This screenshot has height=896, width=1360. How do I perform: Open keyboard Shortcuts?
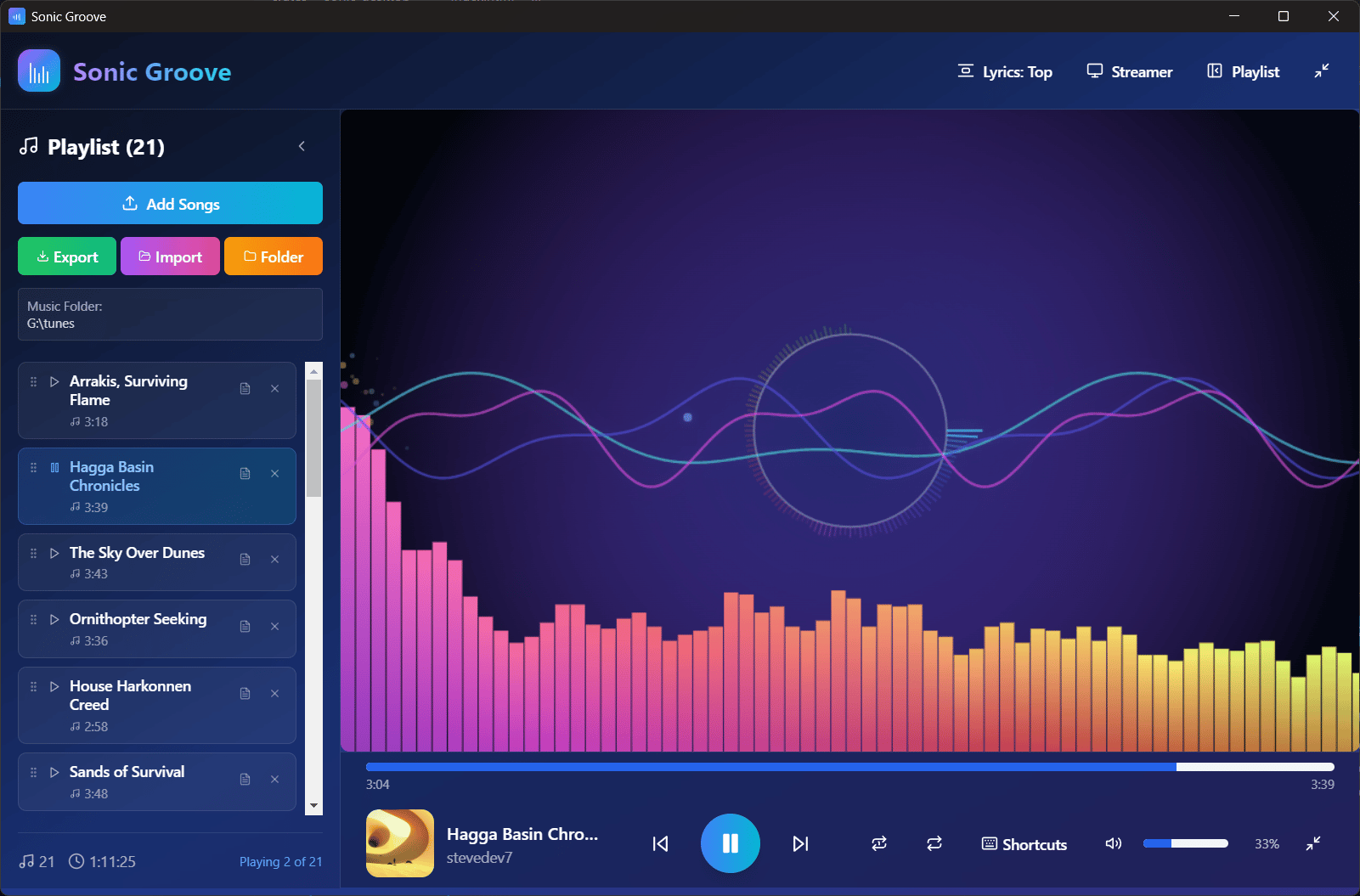(x=1024, y=843)
